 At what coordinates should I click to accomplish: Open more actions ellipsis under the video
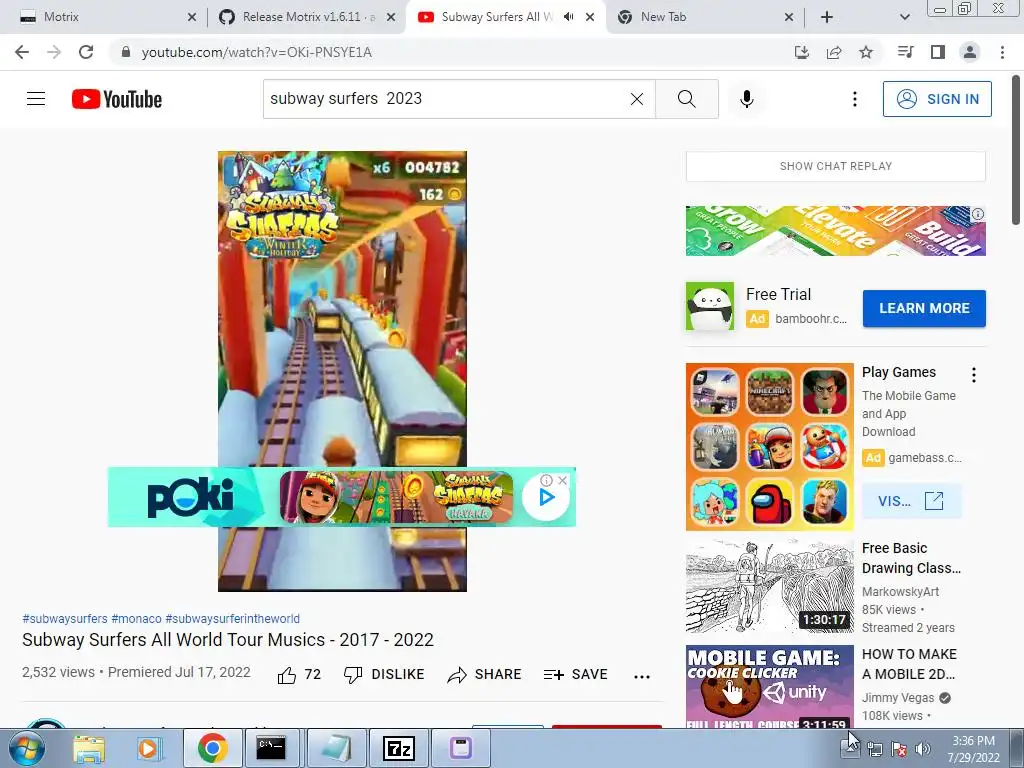tap(642, 677)
